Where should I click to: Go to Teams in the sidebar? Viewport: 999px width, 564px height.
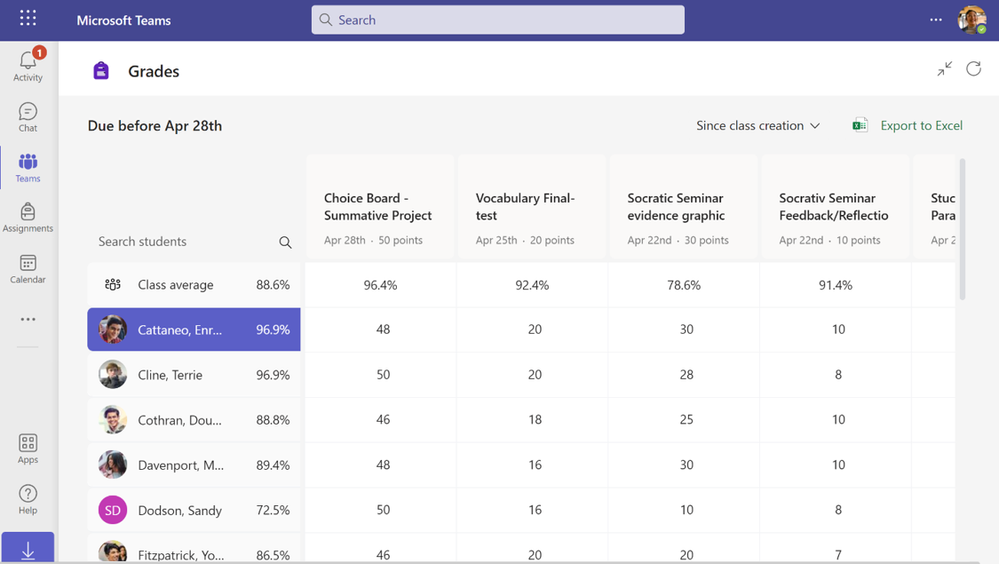[x=28, y=168]
